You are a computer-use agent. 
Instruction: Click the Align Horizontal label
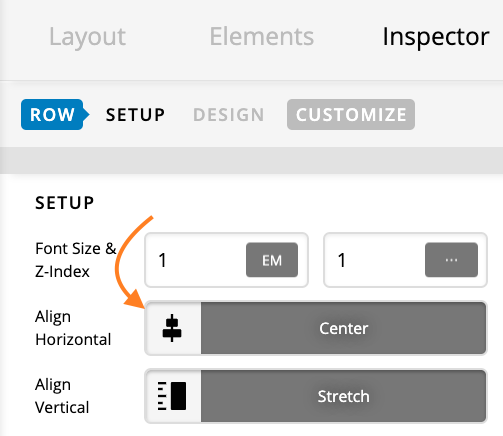point(73,328)
